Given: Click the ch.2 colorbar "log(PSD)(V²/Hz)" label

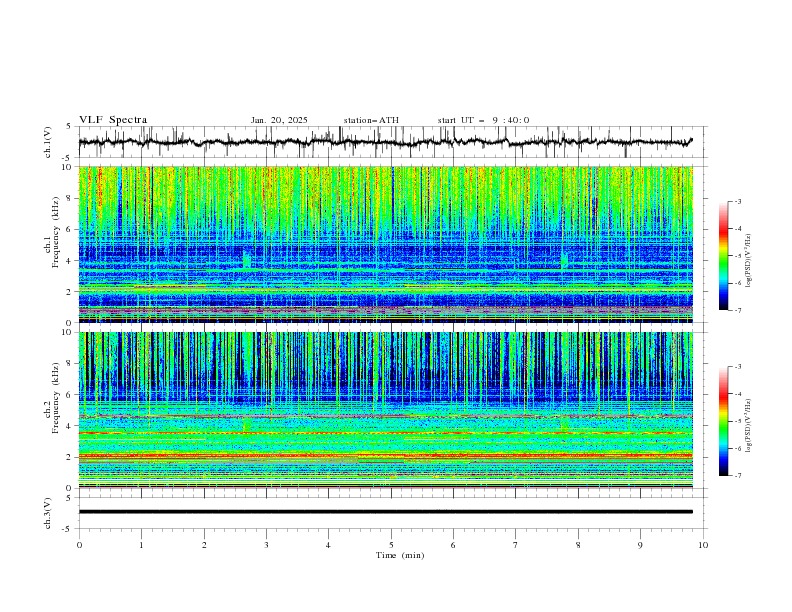Looking at the screenshot, I should coord(748,425).
